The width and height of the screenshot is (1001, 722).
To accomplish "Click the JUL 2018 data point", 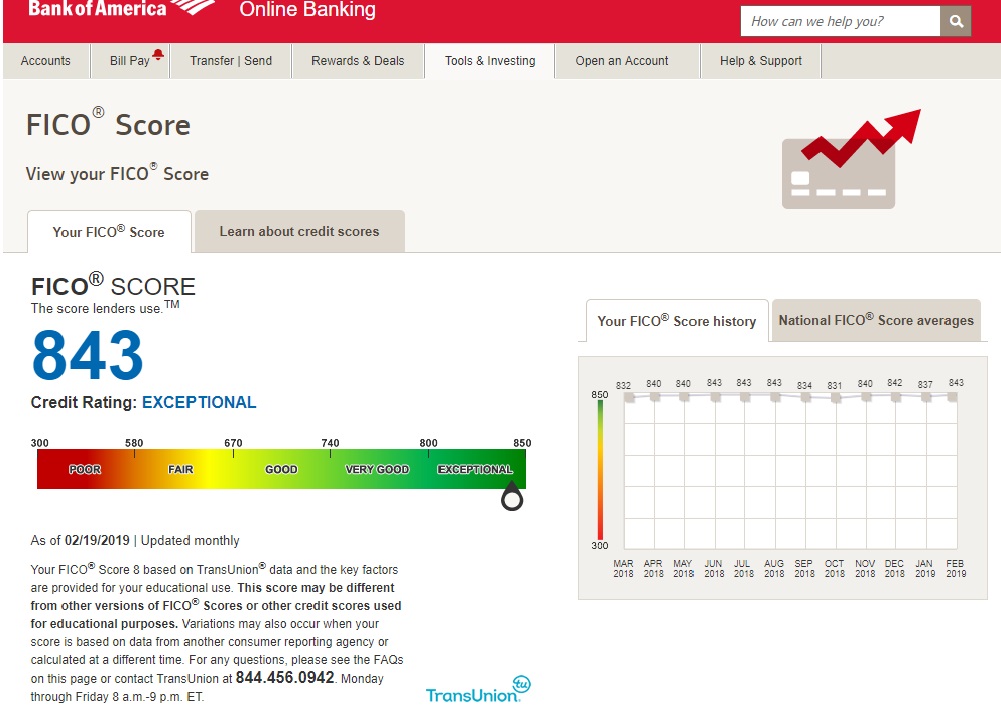I will click(745, 396).
